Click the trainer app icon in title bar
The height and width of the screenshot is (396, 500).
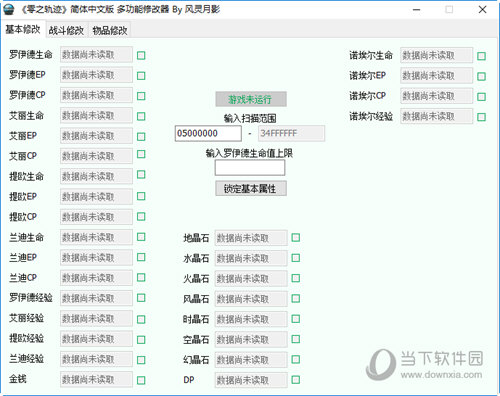tap(9, 9)
